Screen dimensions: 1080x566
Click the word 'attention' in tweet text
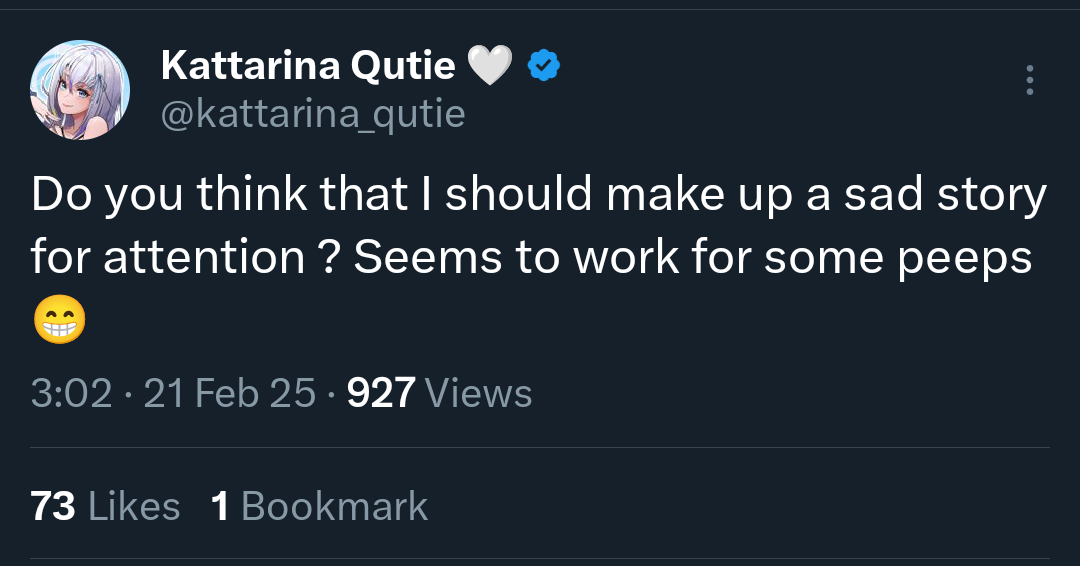(203, 258)
